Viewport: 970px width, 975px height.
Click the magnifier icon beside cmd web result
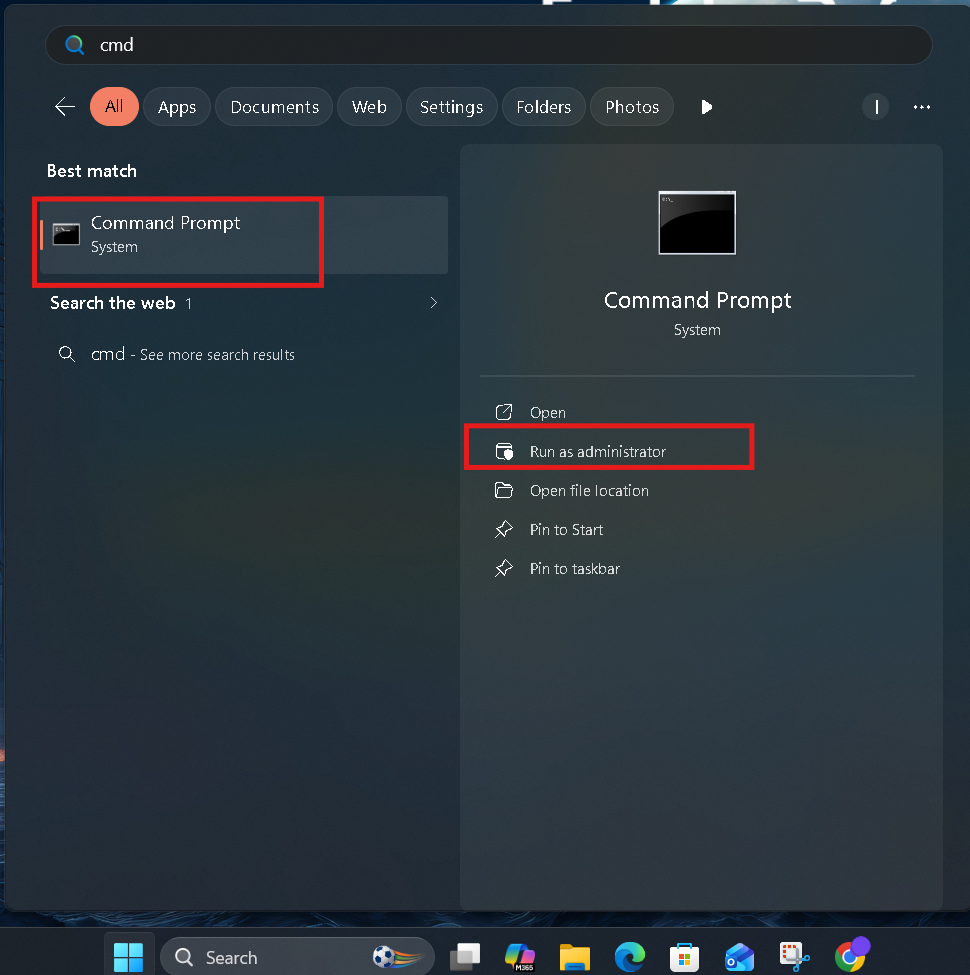click(x=67, y=354)
